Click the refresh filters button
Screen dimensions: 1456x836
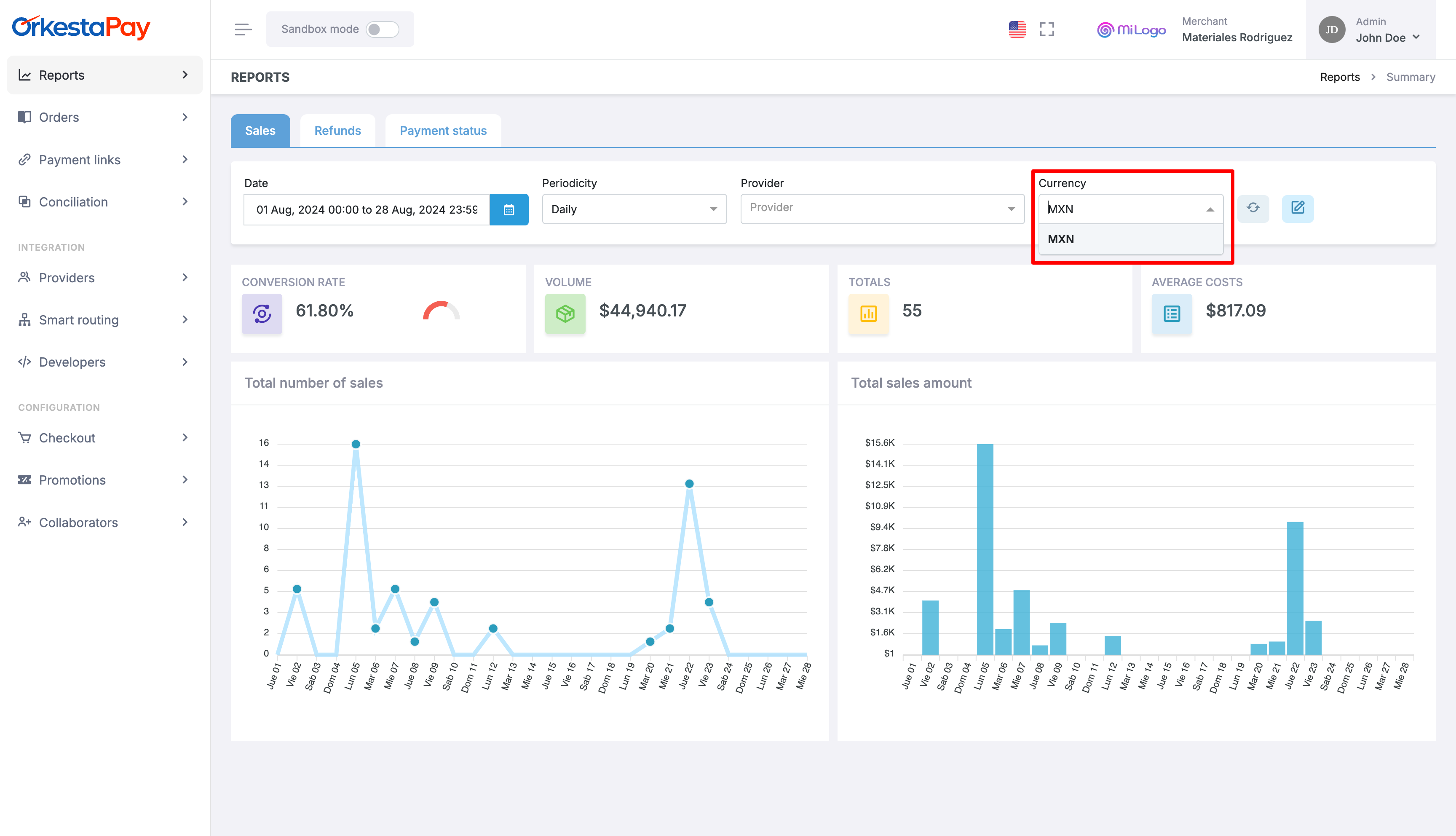(1253, 208)
